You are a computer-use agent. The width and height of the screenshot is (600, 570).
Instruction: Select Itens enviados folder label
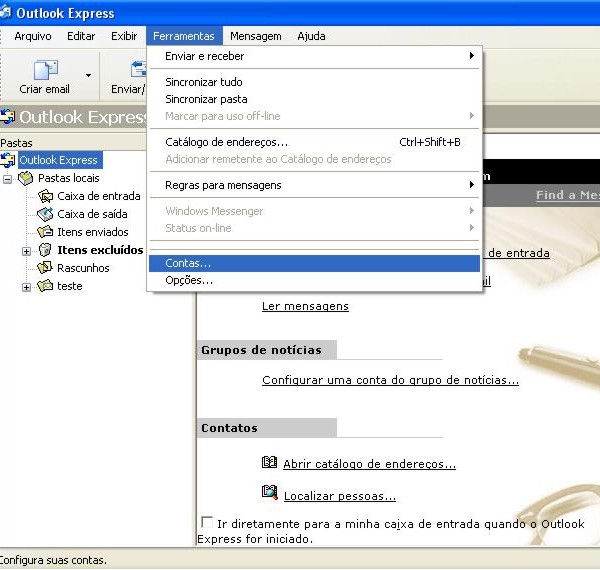click(93, 232)
